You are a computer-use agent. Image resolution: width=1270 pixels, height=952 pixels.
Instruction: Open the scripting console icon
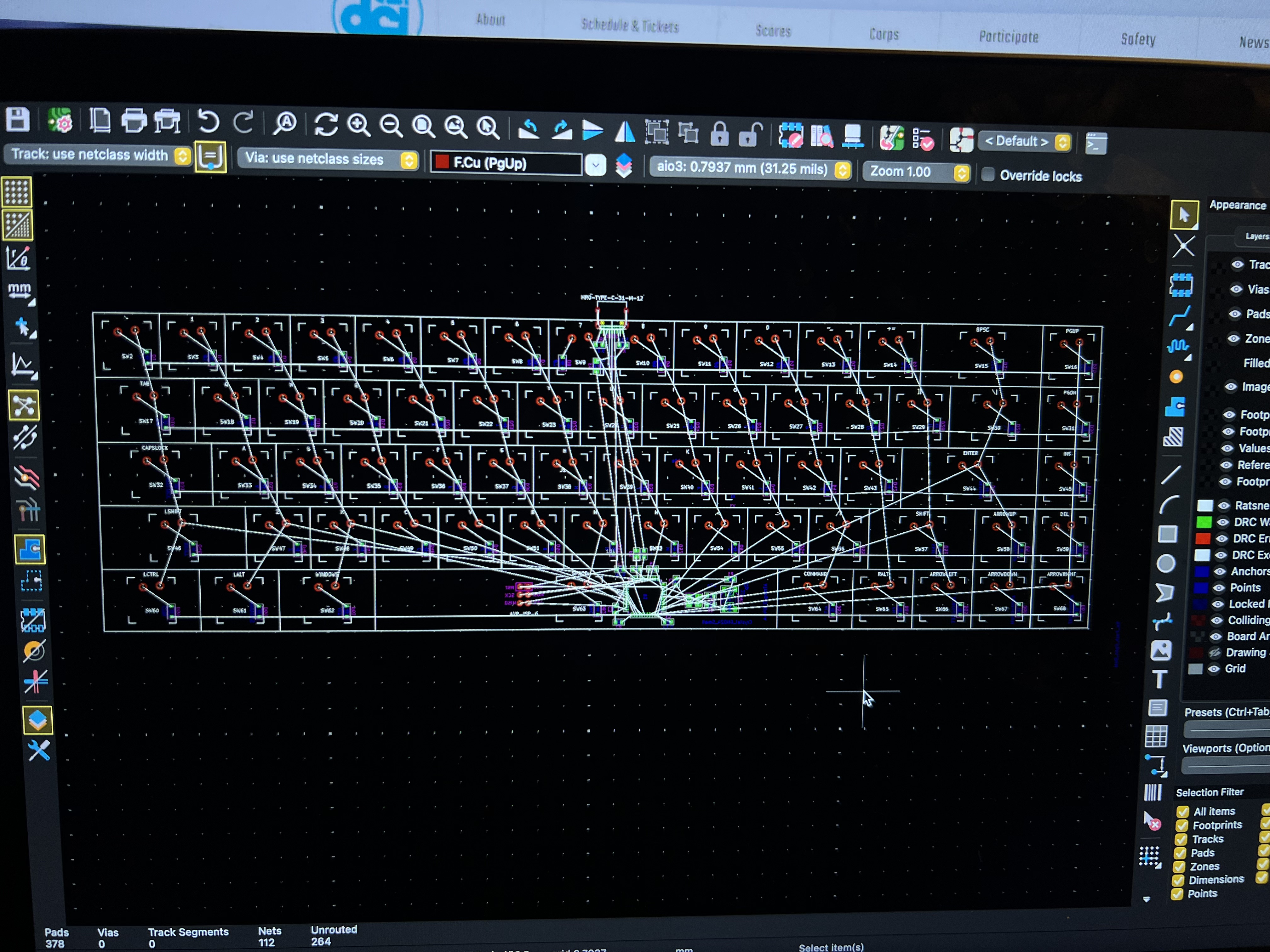coord(1096,144)
